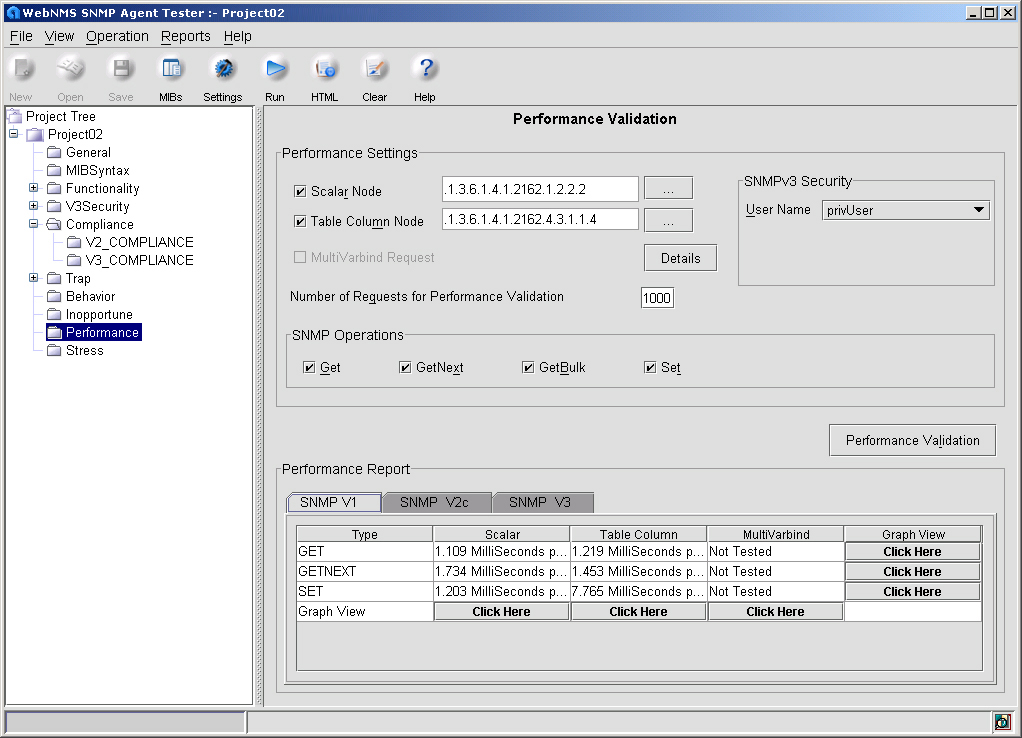This screenshot has height=738, width=1022.
Task: Uncheck the Get operation checkbox
Action: coord(309,368)
